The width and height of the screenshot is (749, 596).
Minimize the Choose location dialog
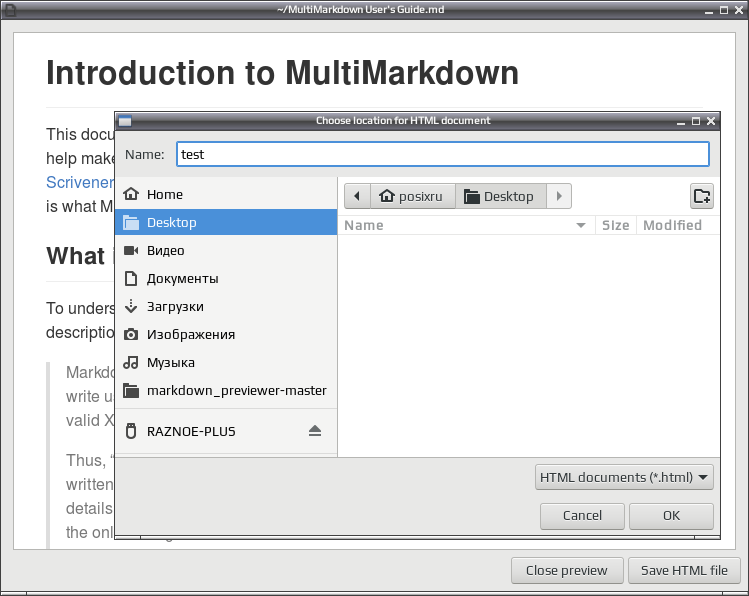click(681, 122)
